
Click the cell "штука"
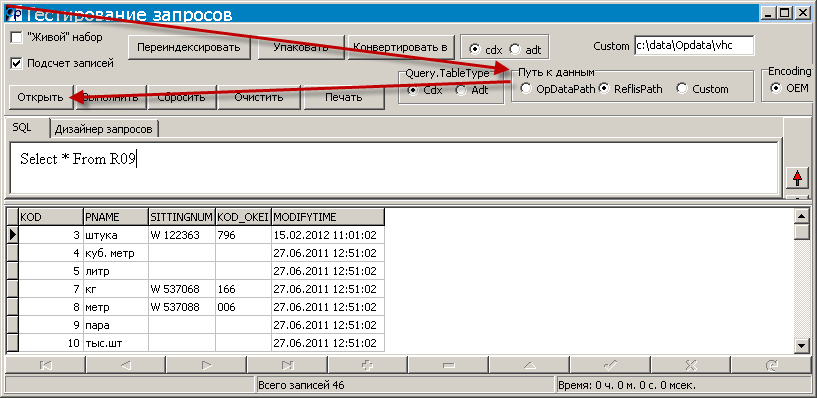(x=116, y=235)
